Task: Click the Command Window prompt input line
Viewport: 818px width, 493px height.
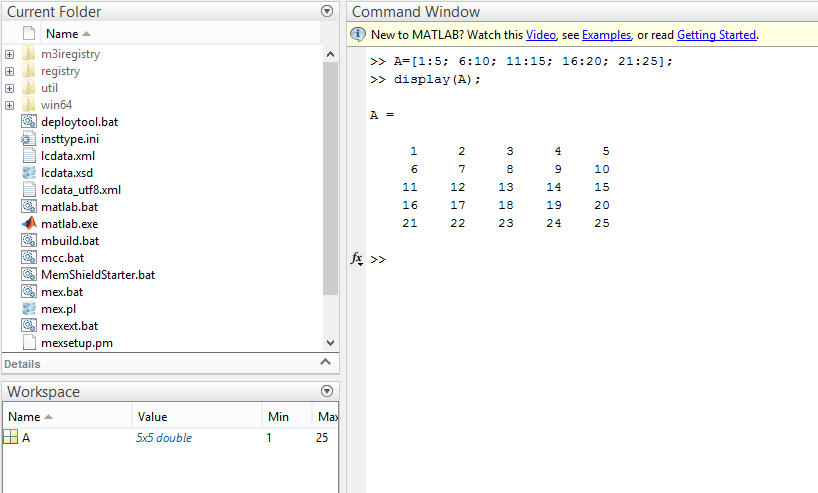Action: coord(590,259)
